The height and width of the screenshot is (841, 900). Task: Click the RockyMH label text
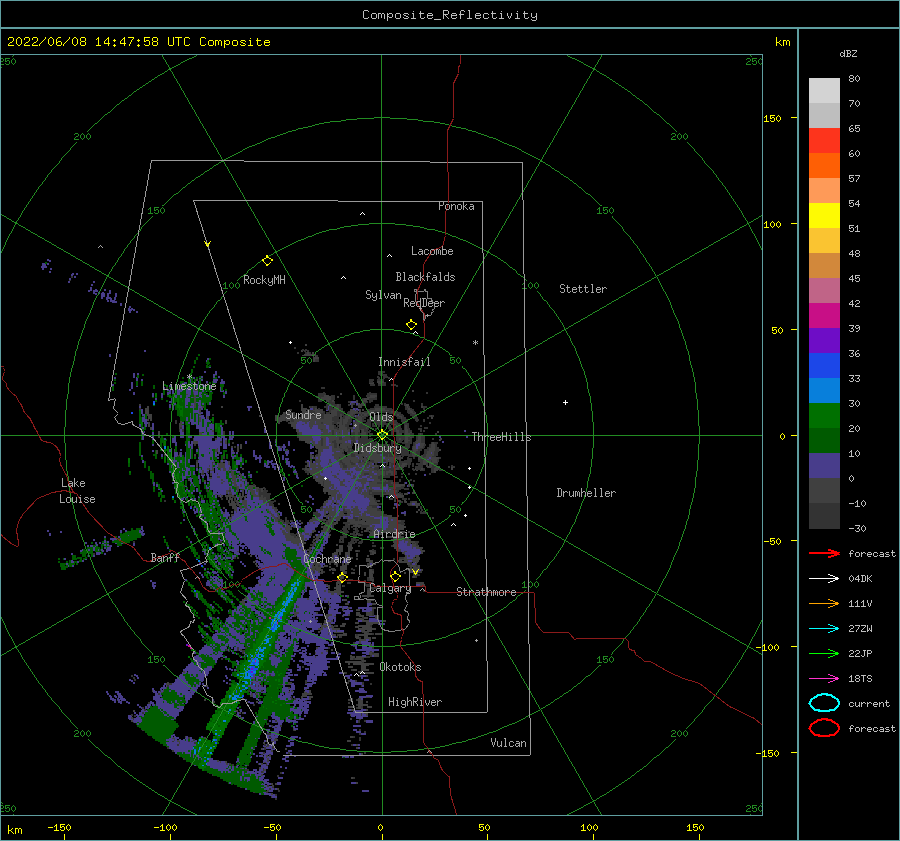tap(264, 280)
